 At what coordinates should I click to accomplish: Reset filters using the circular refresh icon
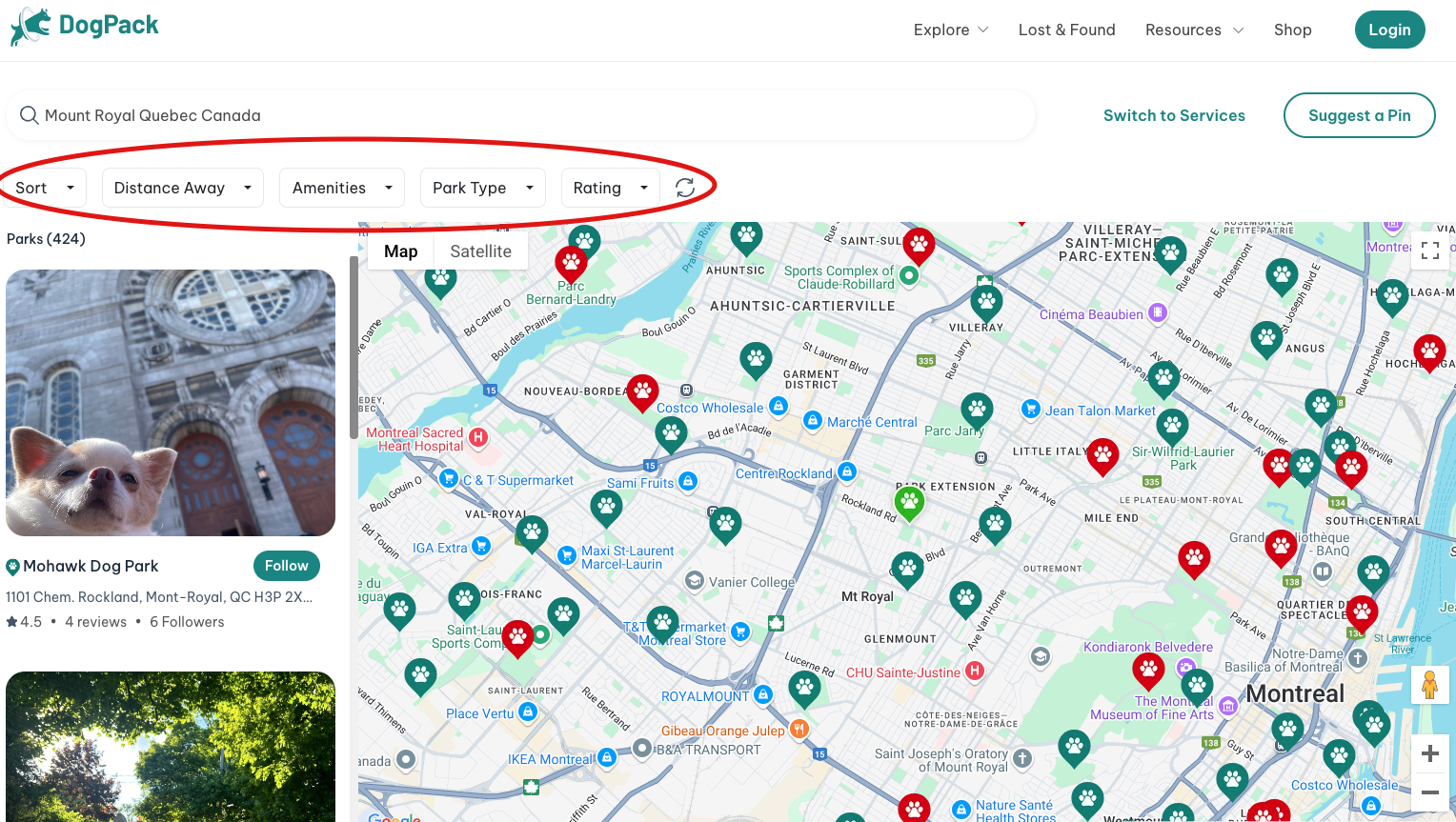tap(684, 188)
